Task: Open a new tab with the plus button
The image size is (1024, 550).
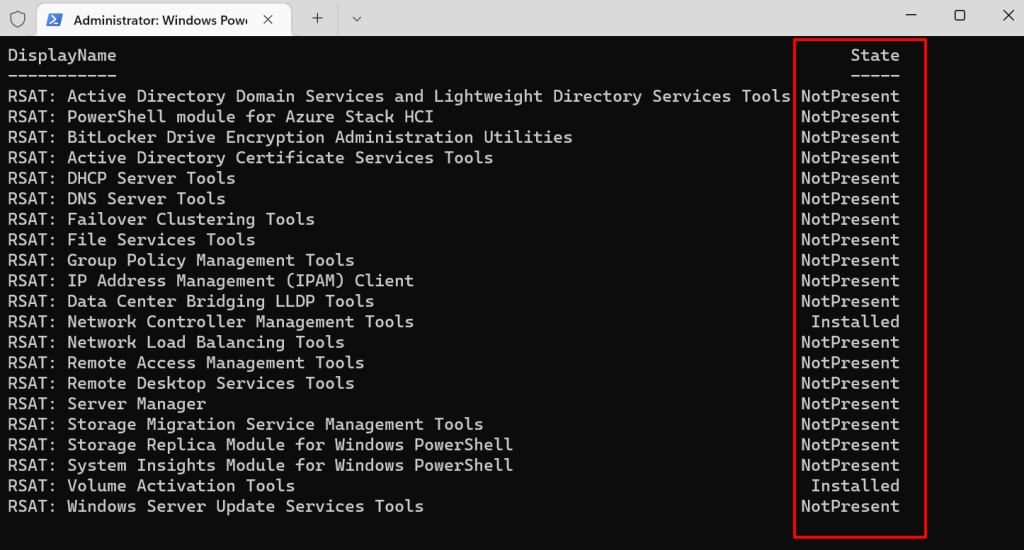Action: 317,18
